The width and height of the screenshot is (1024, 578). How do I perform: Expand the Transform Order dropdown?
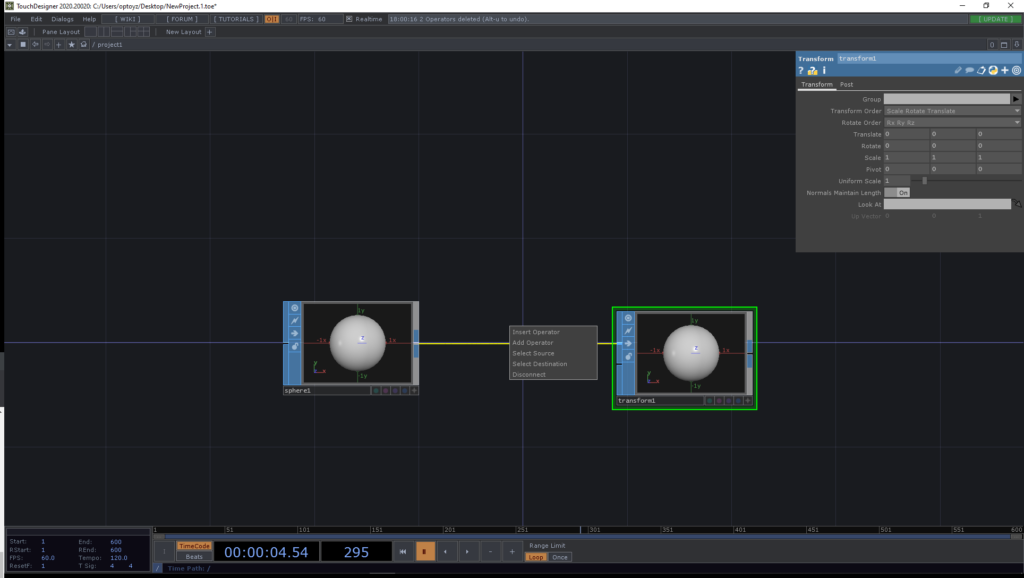(x=952, y=111)
